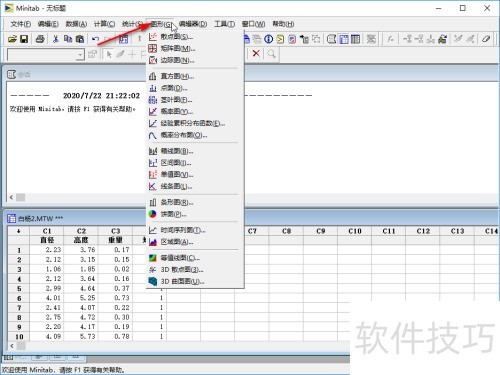Open the 窗口(W) Window menu
The width and height of the screenshot is (500, 375).
[253, 24]
